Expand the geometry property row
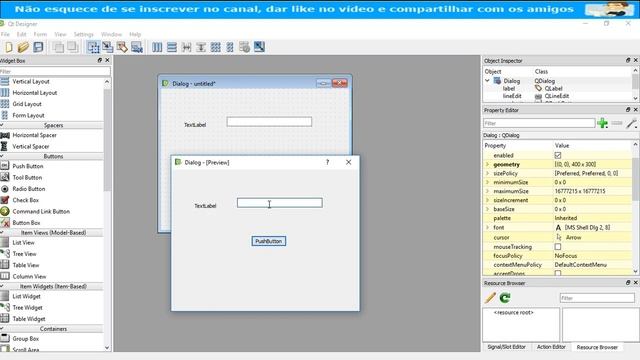 coord(487,164)
